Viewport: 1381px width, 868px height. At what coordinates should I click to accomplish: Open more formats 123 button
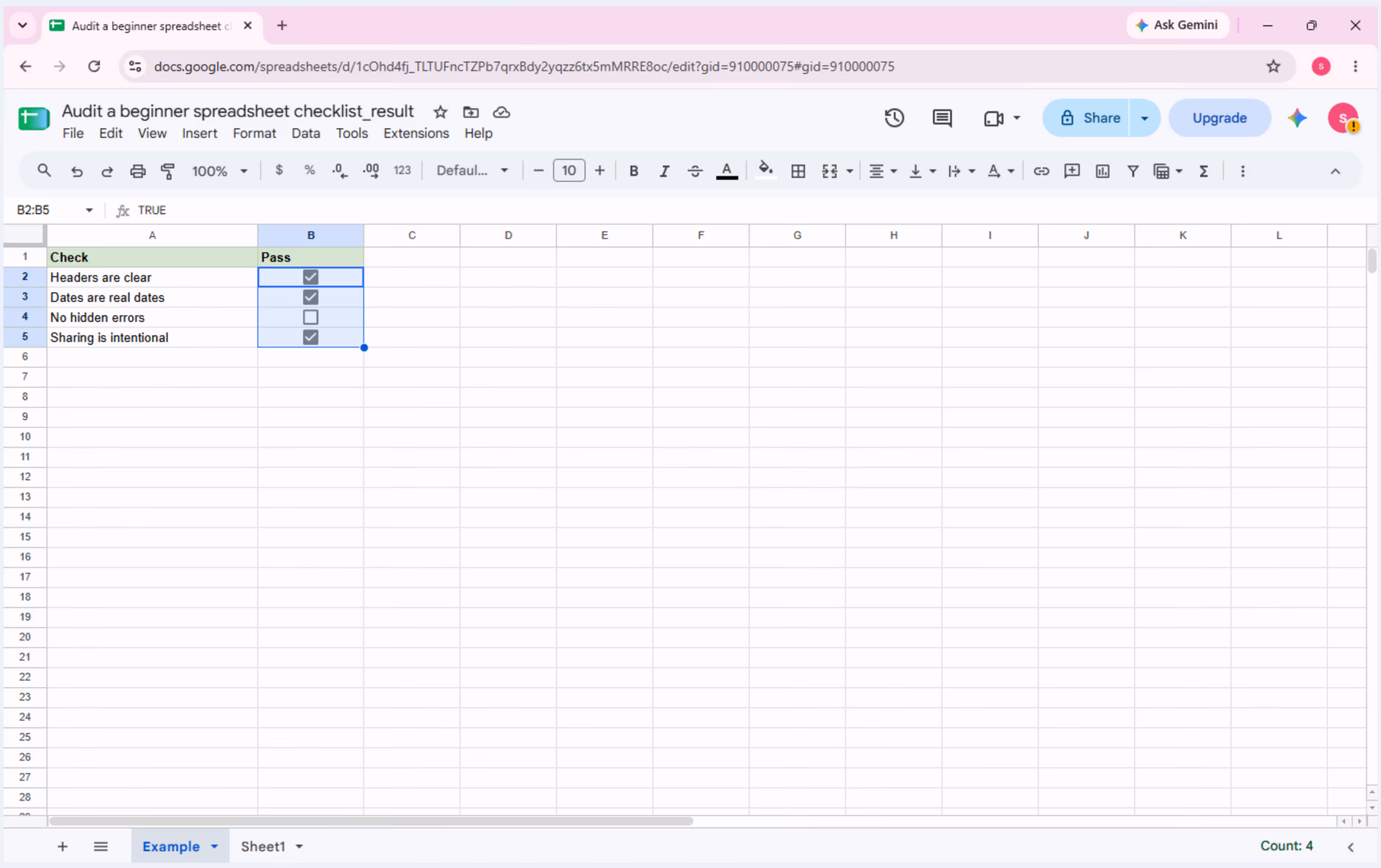[403, 170]
